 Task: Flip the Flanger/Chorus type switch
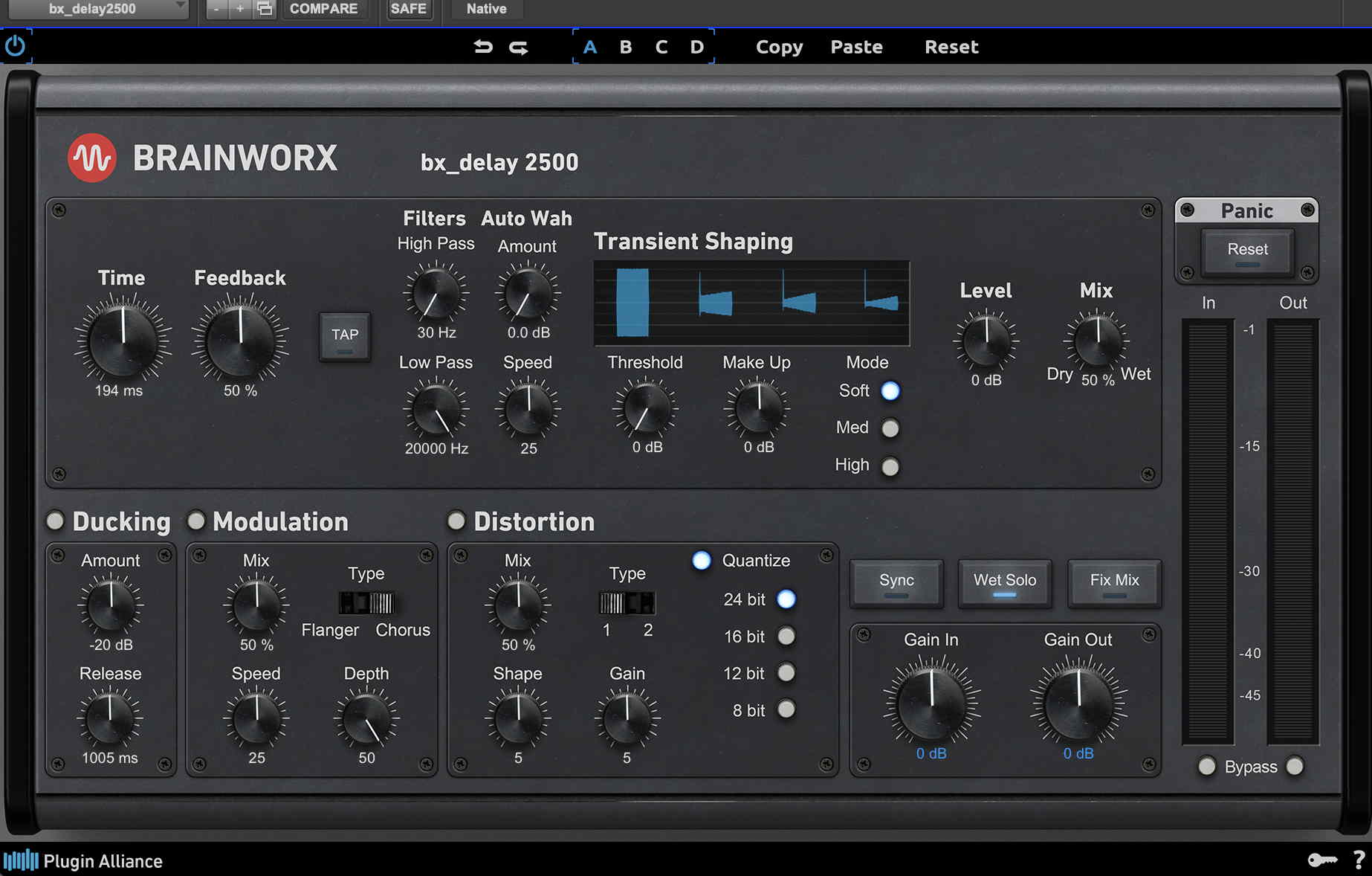click(x=366, y=602)
